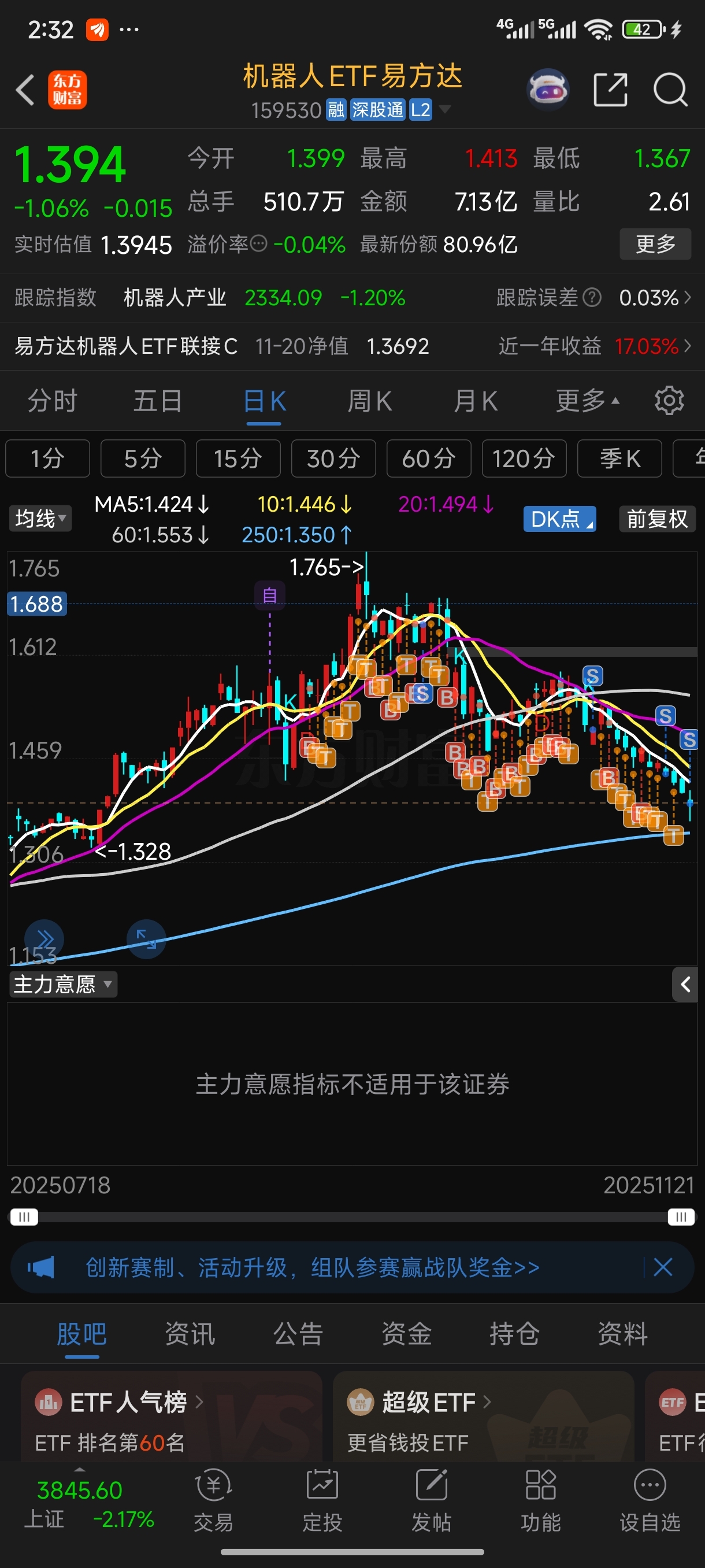
Task: Select the 15分 period button
Action: [x=239, y=458]
